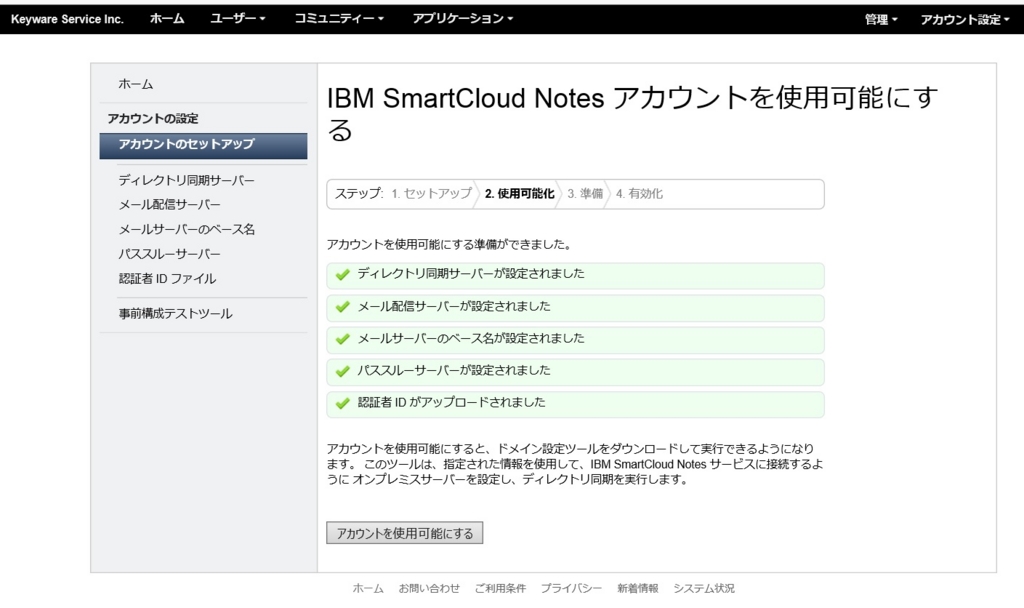Image resolution: width=1024 pixels, height=608 pixels.
Task: Open footer プライバシー link
Action: 571,588
